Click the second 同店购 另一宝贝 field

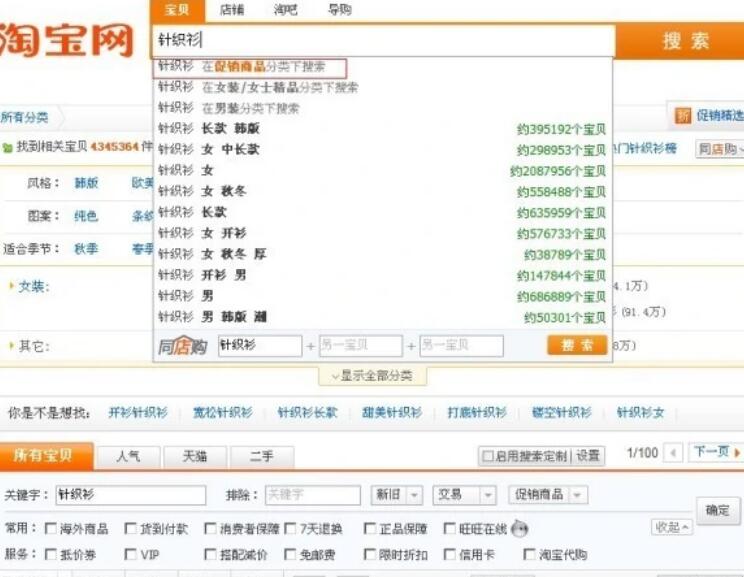[361, 346]
